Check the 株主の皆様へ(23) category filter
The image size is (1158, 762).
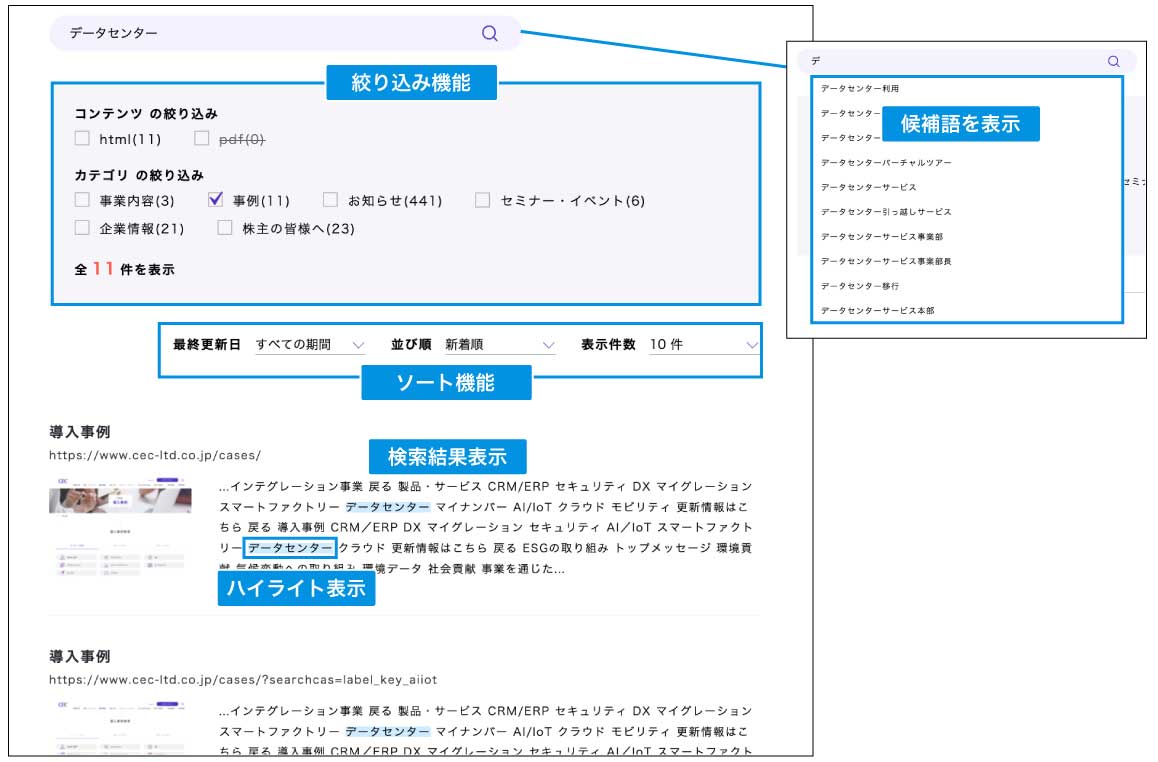click(225, 227)
